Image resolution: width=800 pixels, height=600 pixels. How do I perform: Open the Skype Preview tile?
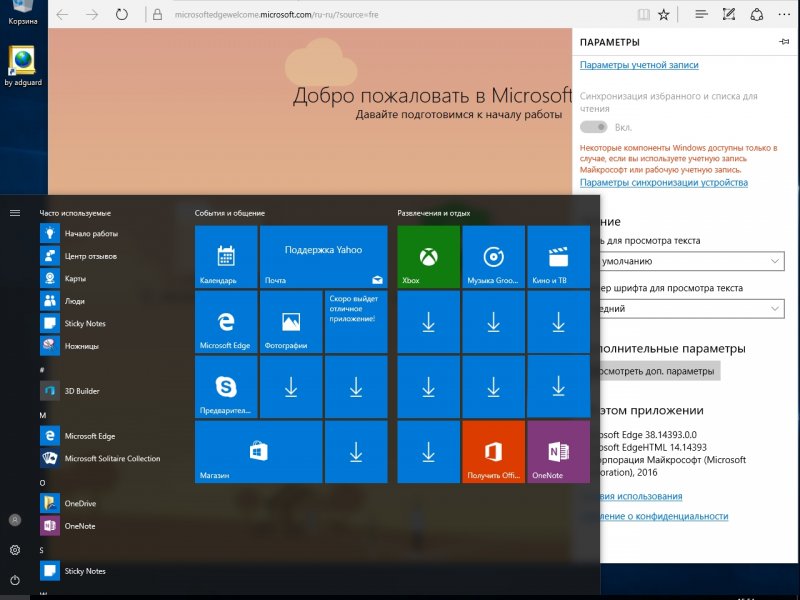coord(226,387)
